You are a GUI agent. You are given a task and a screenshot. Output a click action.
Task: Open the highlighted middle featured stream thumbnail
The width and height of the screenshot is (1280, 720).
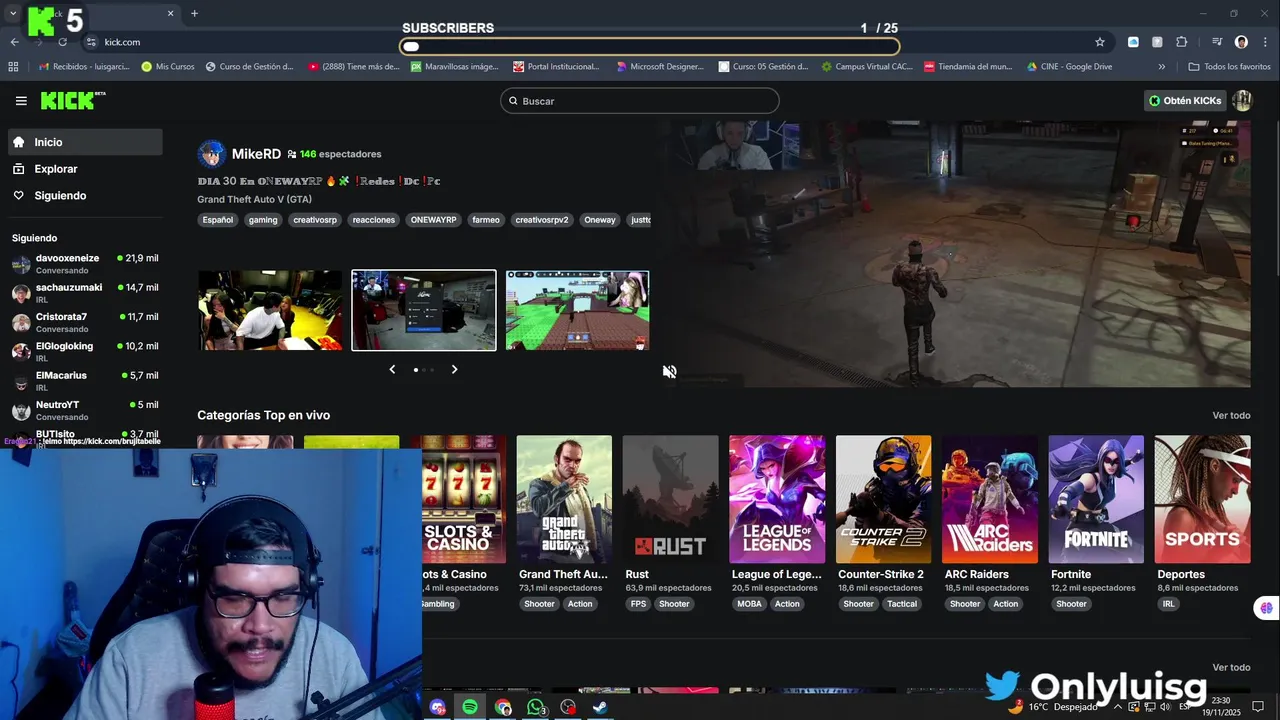[424, 310]
